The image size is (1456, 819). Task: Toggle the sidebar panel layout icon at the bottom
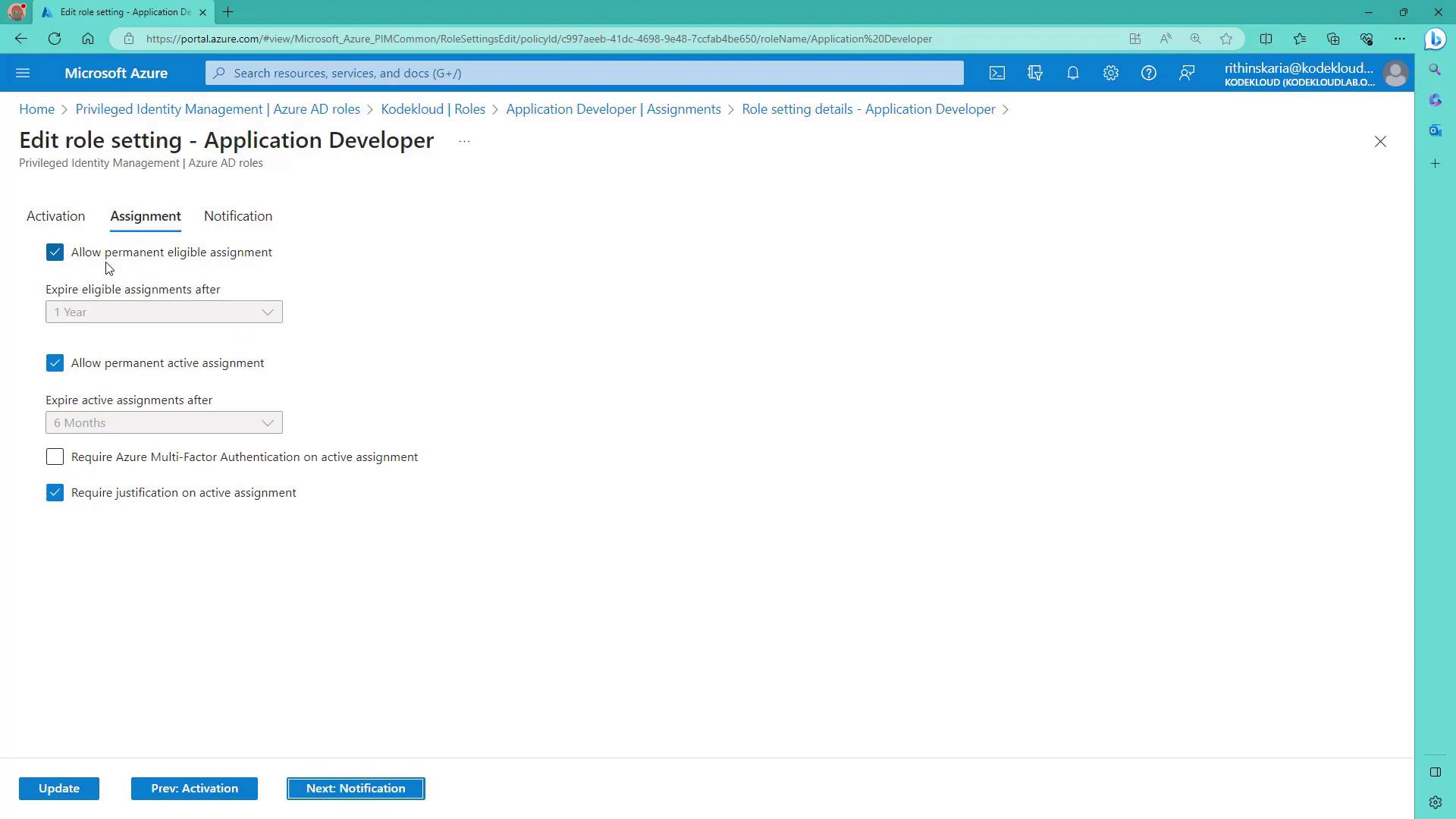(x=1435, y=772)
